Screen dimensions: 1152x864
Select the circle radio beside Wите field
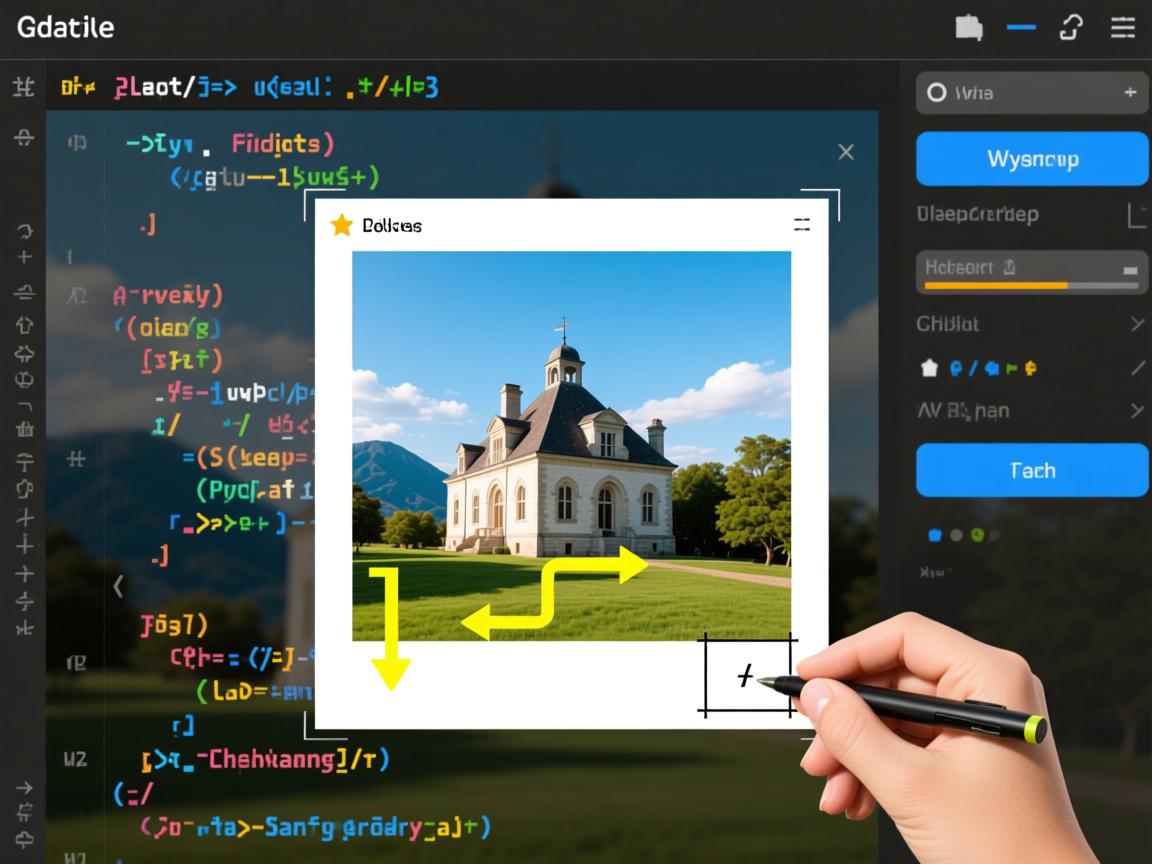coord(936,93)
